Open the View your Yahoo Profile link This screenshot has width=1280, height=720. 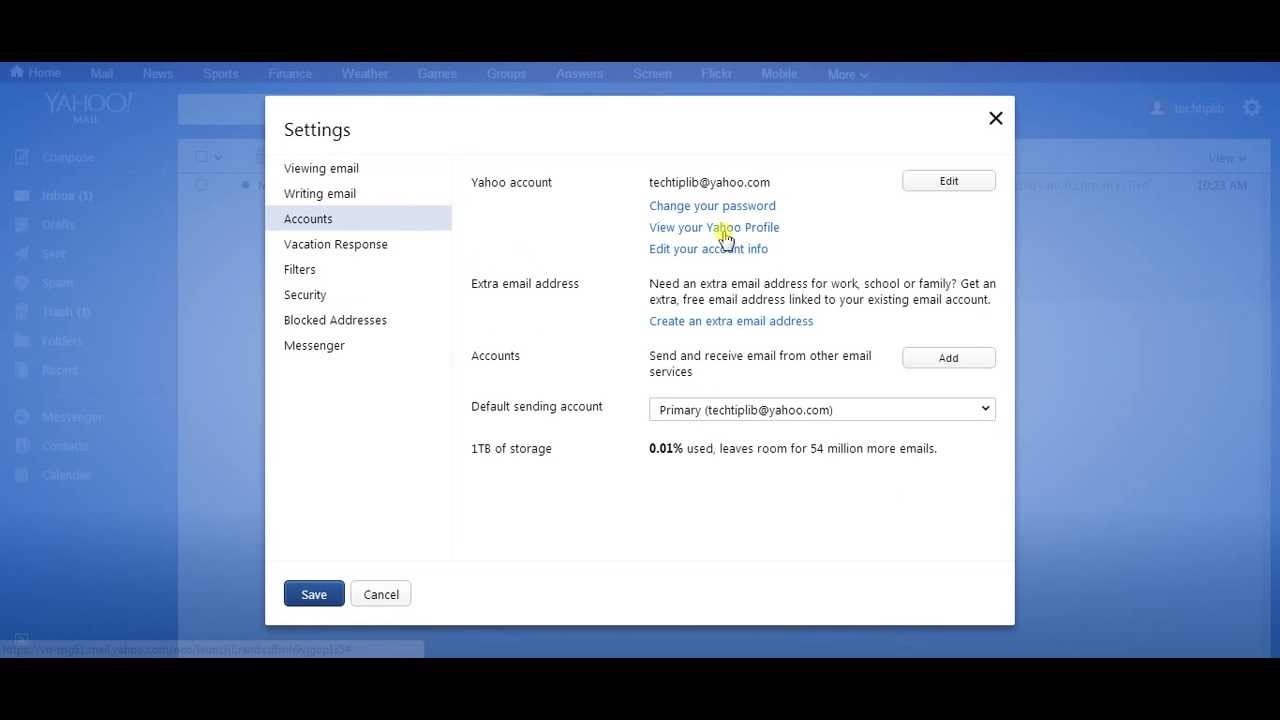click(x=714, y=227)
